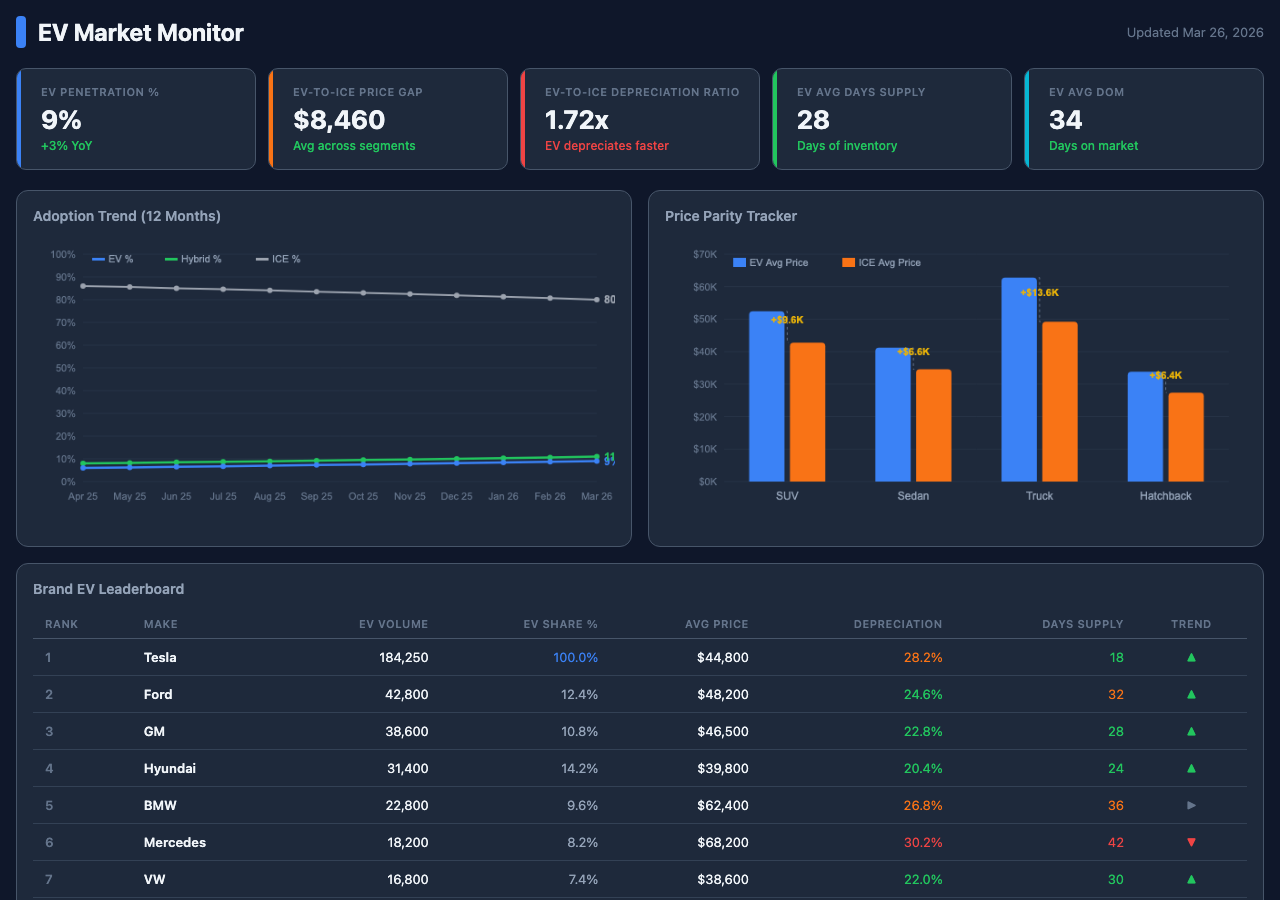
Task: Click BMW's 36 days supply value
Action: pos(1116,806)
